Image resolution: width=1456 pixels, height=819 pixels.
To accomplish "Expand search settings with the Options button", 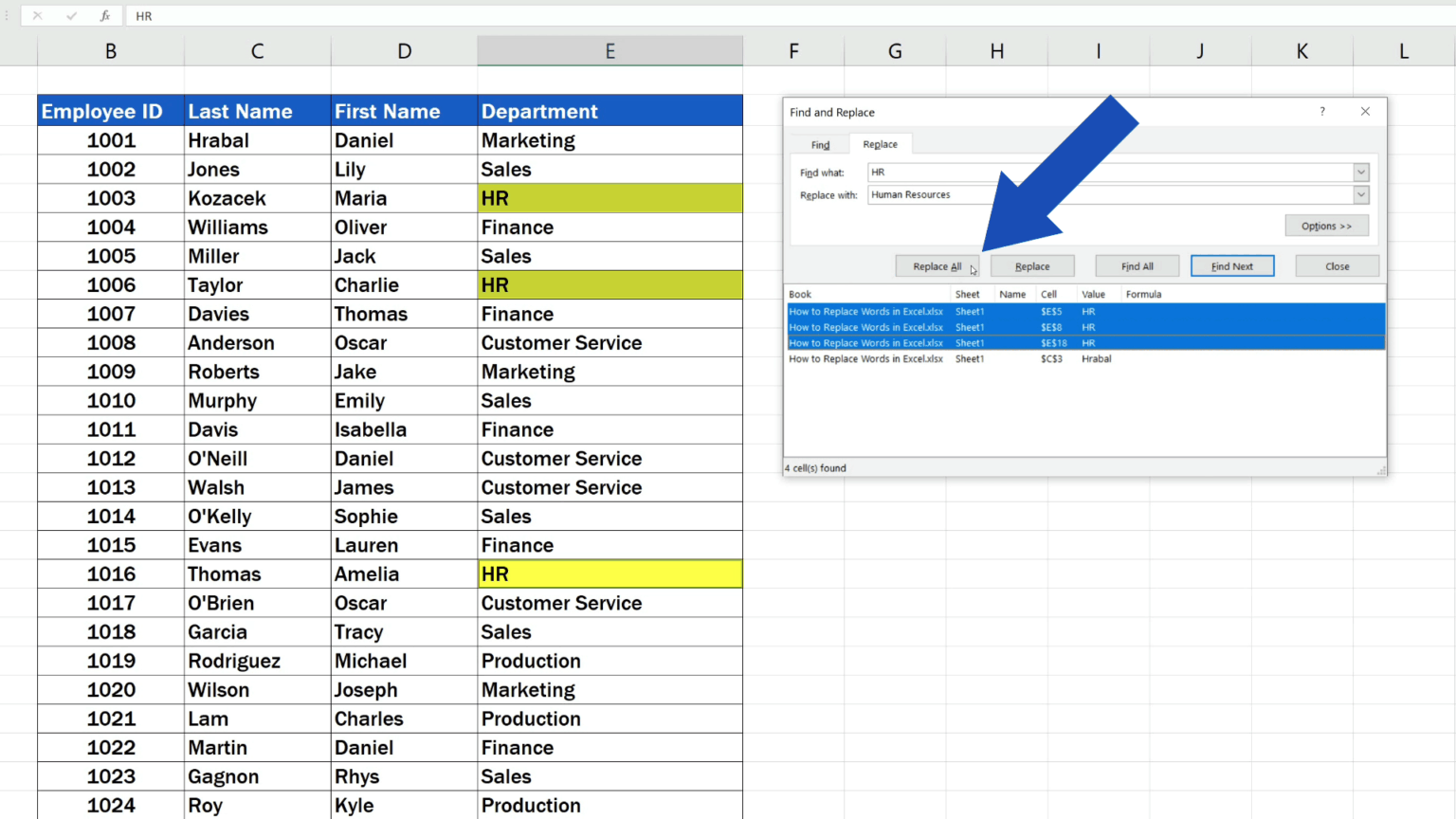I will (x=1326, y=226).
